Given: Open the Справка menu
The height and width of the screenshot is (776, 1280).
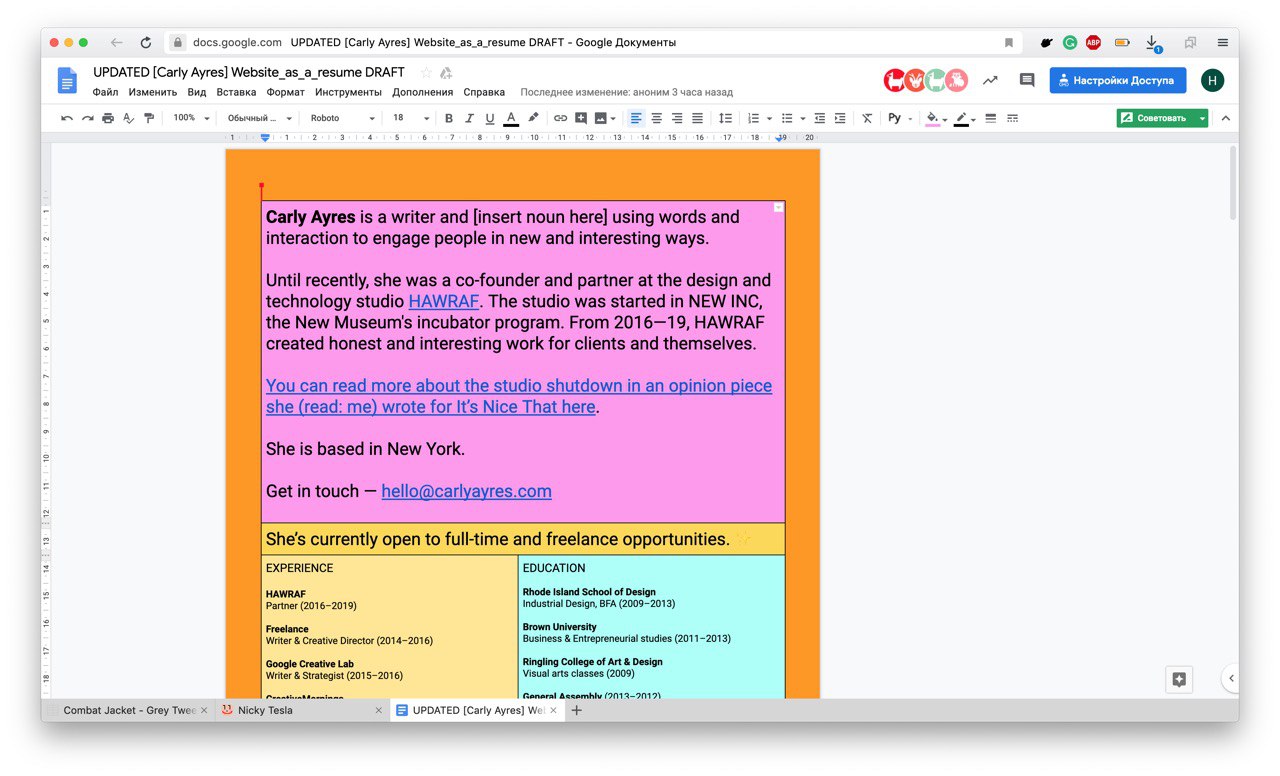Looking at the screenshot, I should [484, 92].
